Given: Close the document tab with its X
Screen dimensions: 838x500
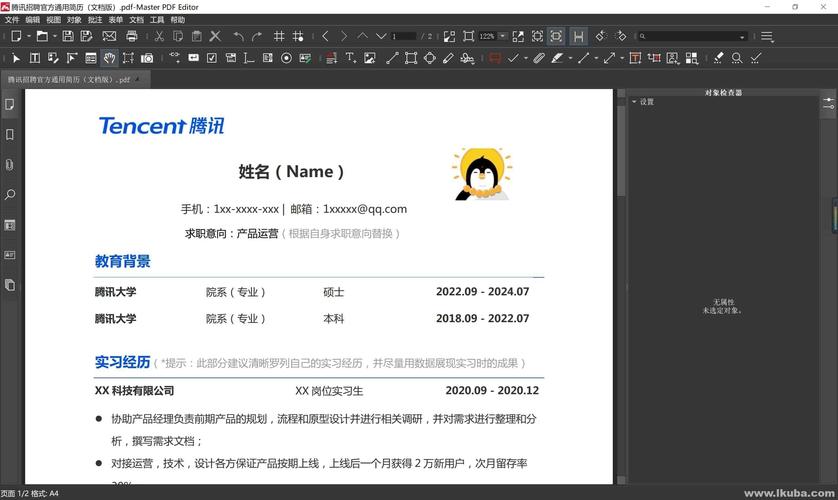Looking at the screenshot, I should click(138, 79).
